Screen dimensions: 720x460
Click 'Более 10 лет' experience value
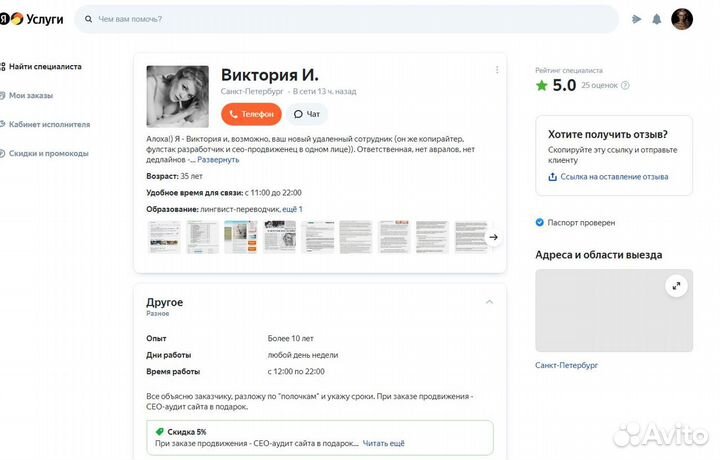pyautogui.click(x=291, y=338)
